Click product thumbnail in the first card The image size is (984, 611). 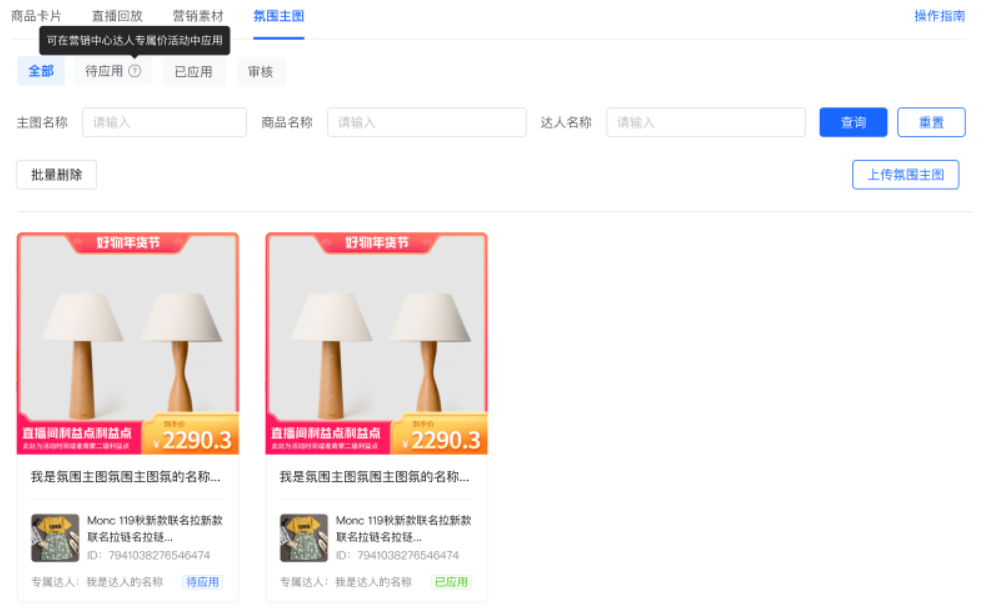(55, 538)
